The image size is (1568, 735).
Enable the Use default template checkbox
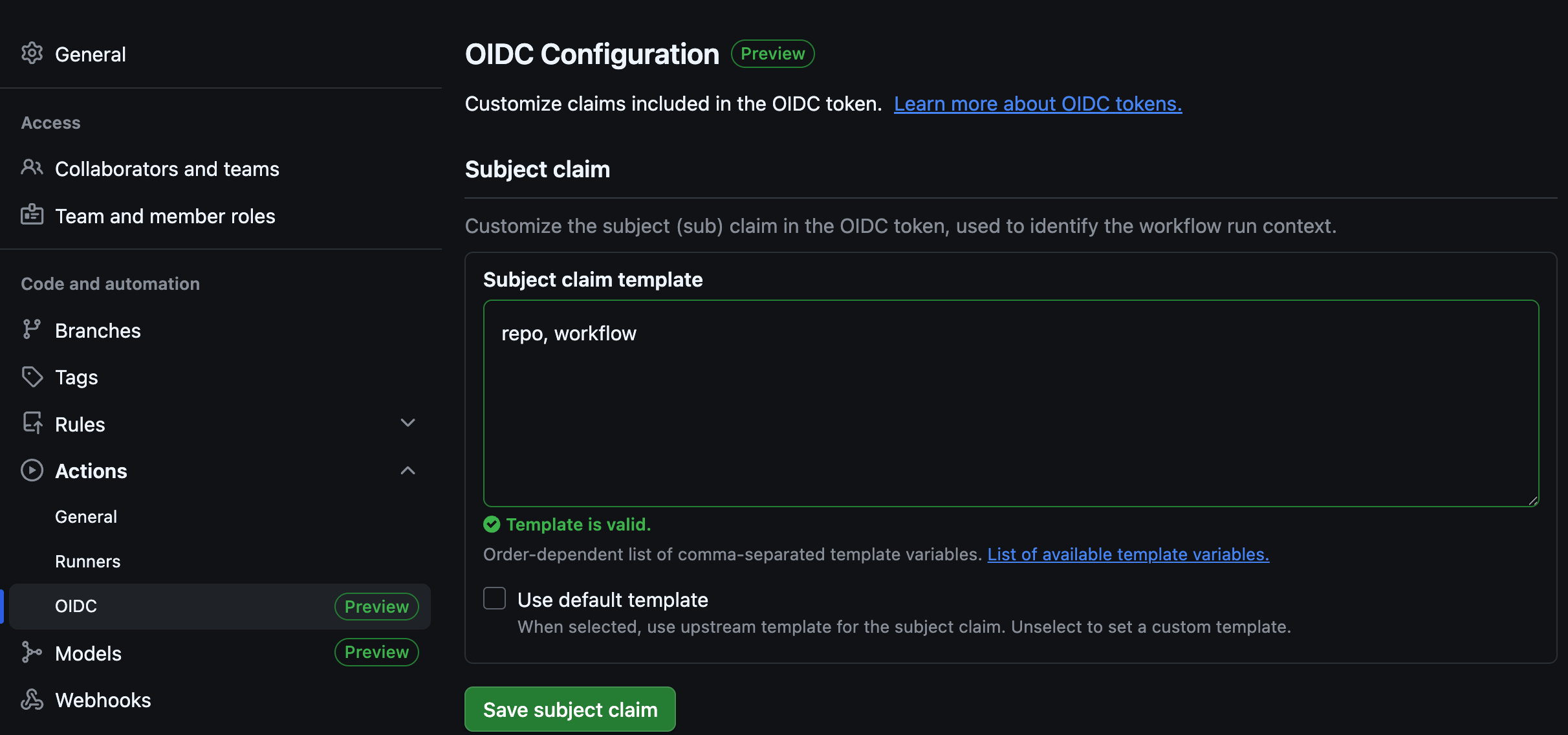[x=495, y=598]
